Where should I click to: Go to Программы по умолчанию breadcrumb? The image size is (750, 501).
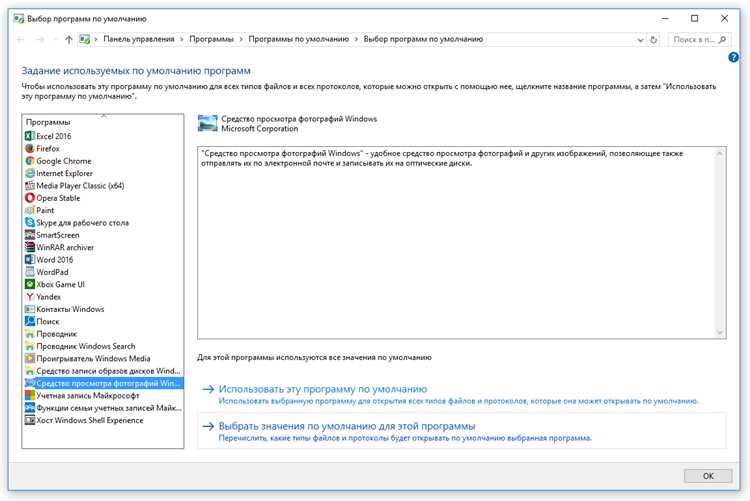[x=298, y=39]
